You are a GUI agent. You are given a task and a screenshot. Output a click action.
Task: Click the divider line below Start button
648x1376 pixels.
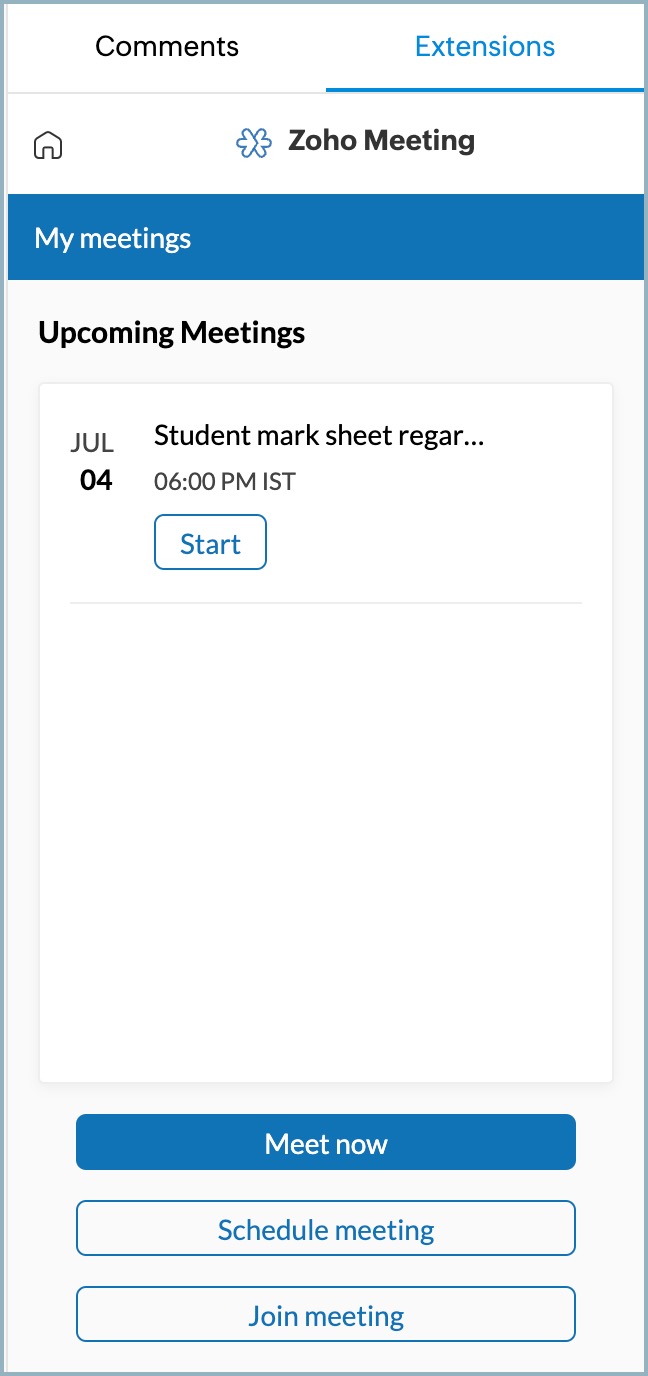point(326,603)
